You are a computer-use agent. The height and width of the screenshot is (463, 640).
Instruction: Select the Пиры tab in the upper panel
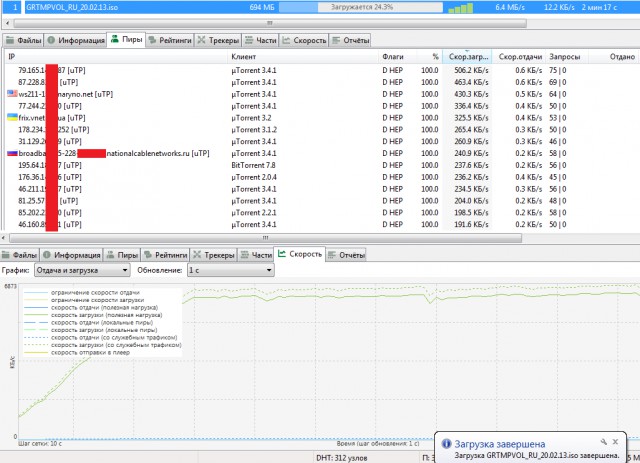[126, 40]
